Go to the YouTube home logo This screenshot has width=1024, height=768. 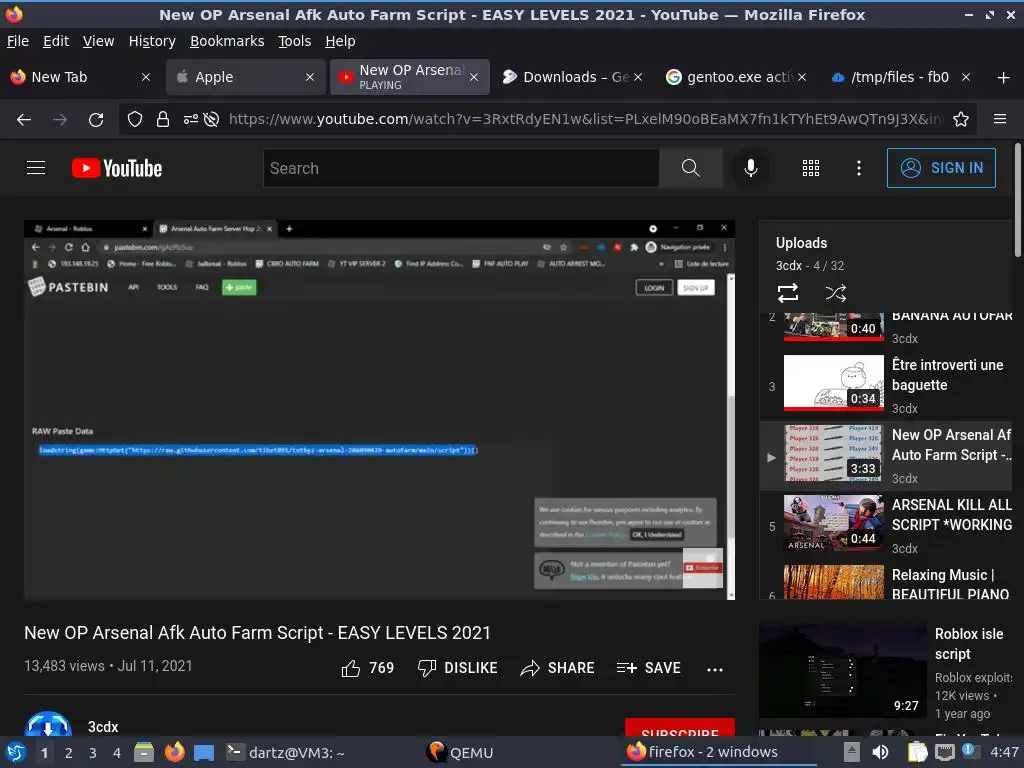(x=117, y=168)
